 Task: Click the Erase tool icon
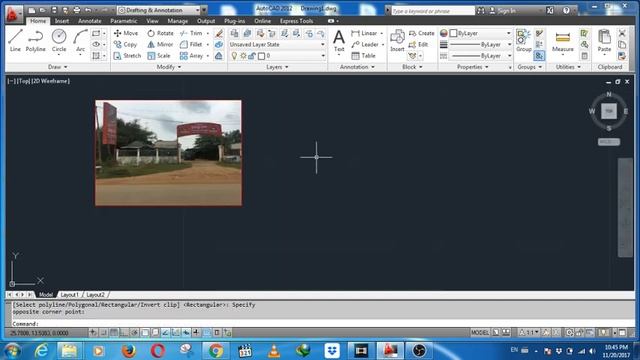pos(219,33)
